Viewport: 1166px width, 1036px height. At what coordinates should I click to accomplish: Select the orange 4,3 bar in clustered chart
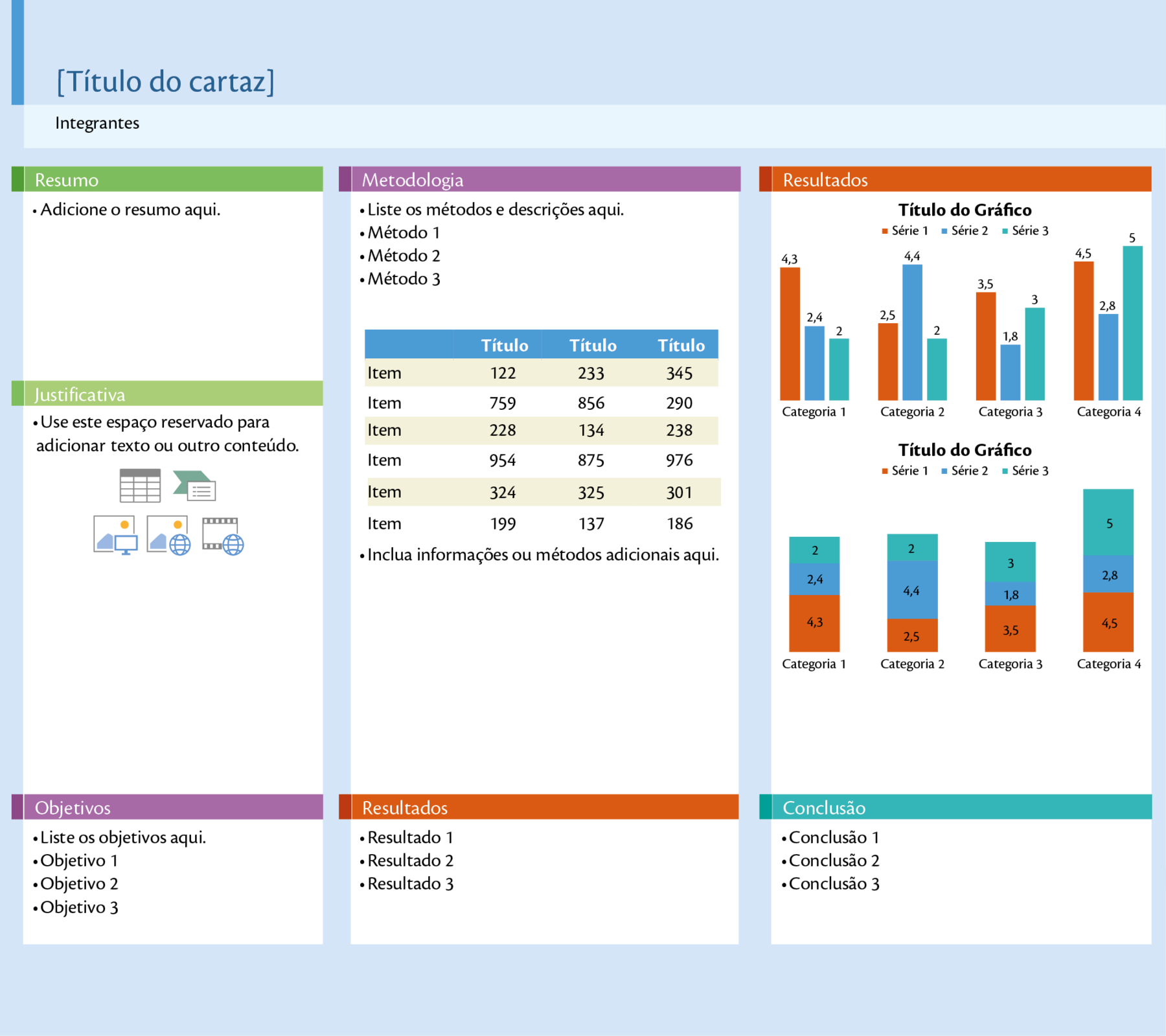coord(790,334)
